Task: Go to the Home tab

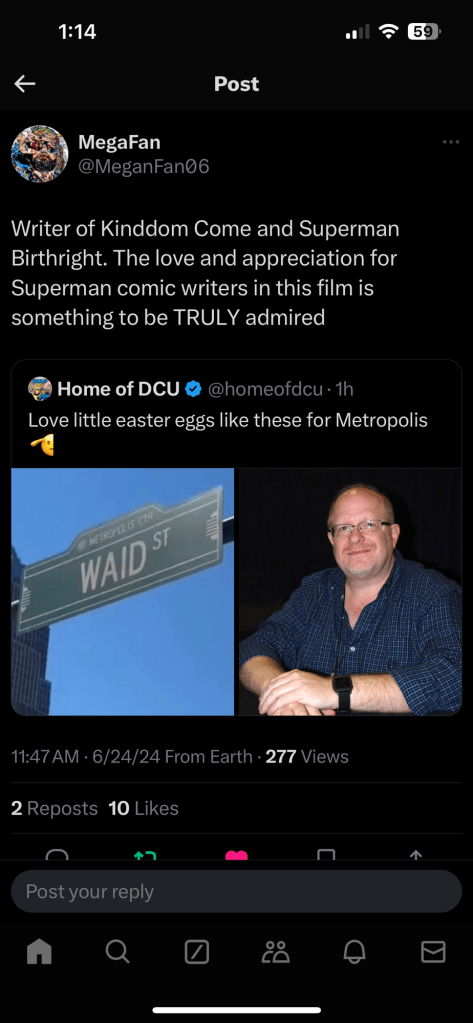Action: pyautogui.click(x=39, y=952)
